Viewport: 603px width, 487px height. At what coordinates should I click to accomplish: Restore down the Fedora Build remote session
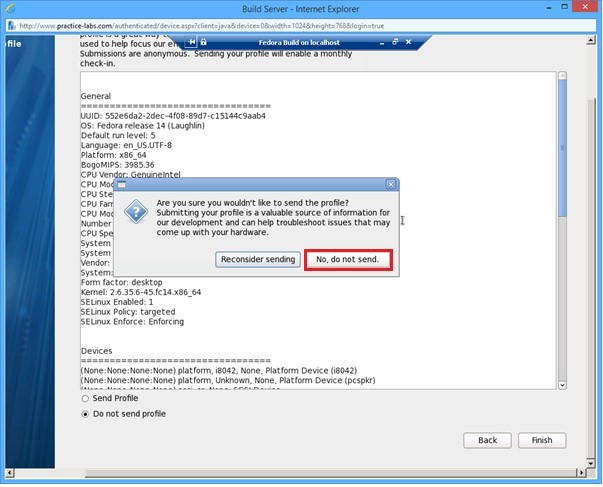(x=395, y=43)
